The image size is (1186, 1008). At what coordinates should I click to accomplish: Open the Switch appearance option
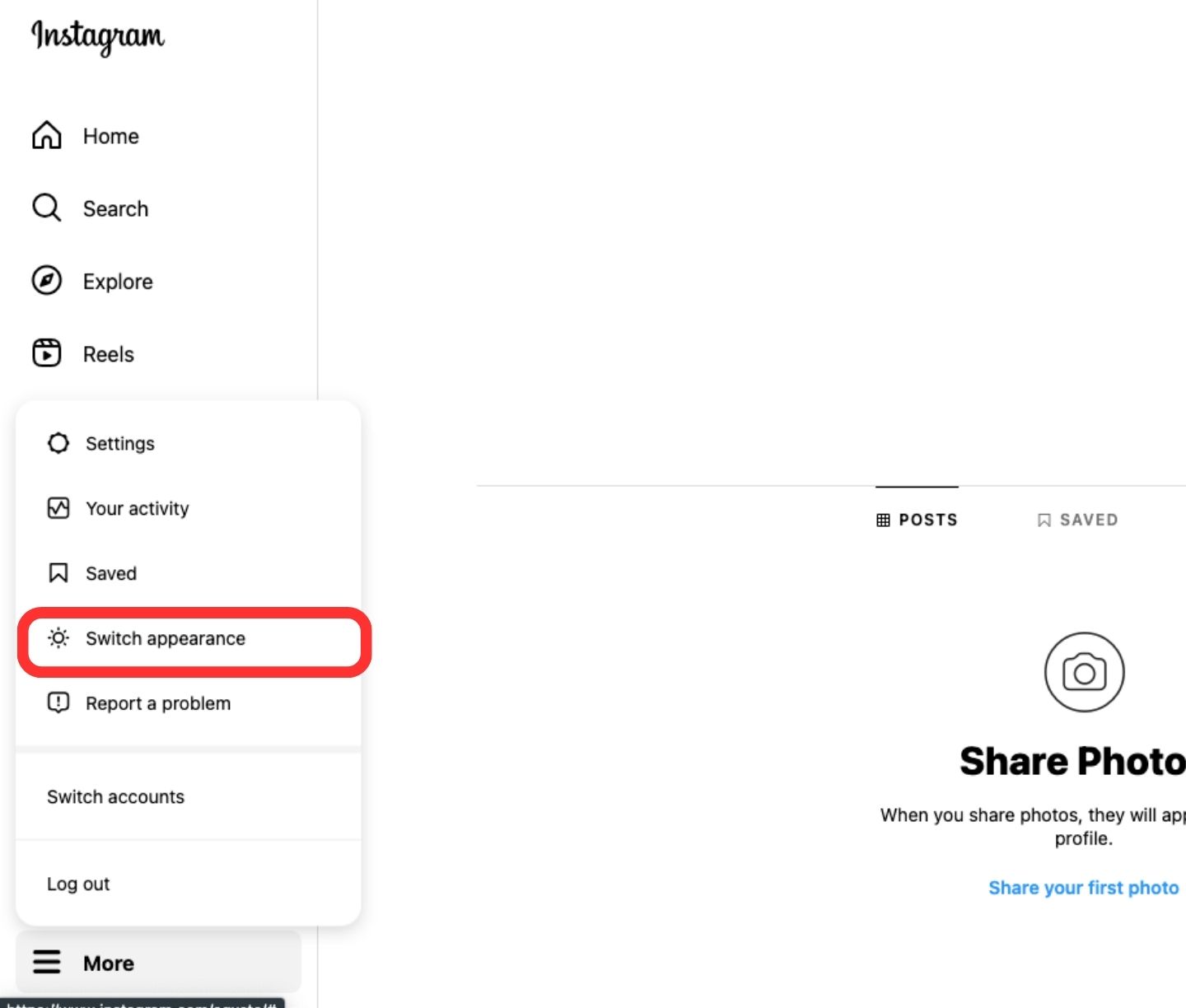(166, 639)
